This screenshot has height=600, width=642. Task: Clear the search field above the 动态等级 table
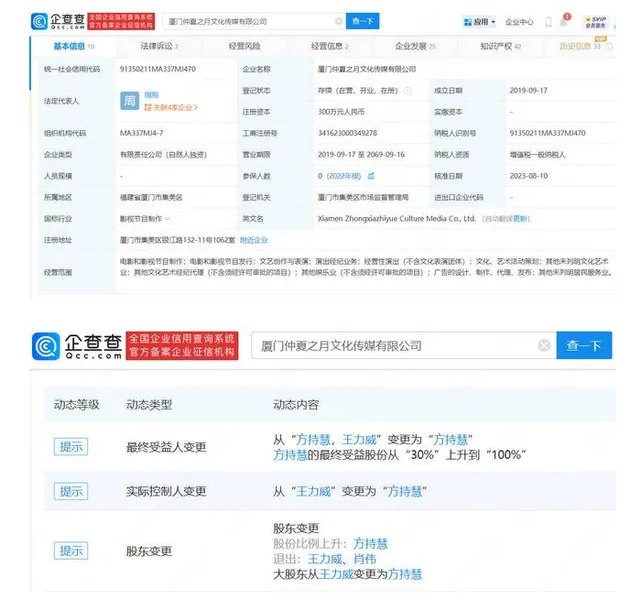pyautogui.click(x=543, y=346)
